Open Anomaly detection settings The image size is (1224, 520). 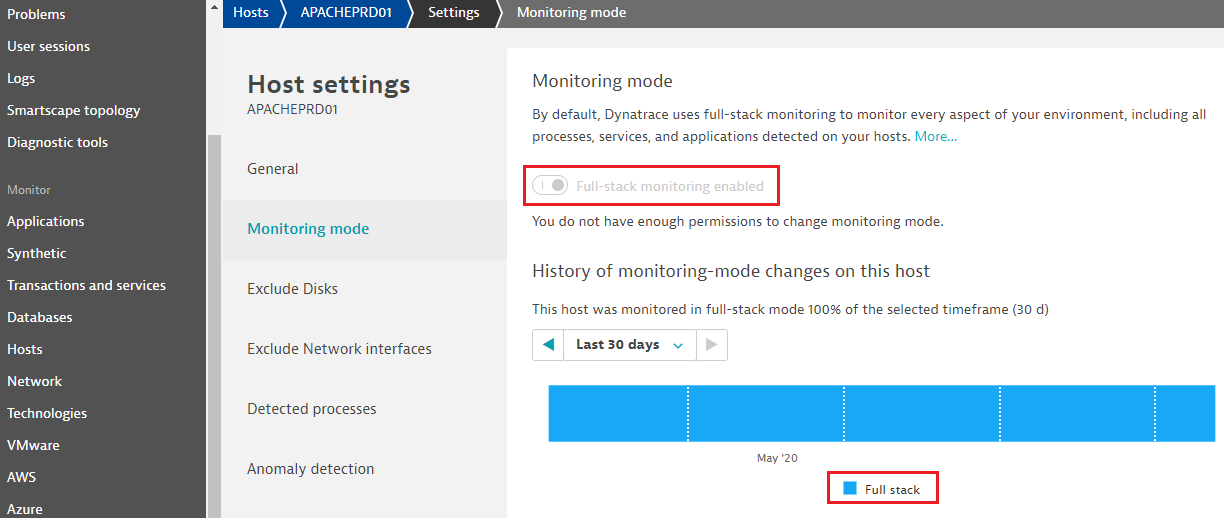pyautogui.click(x=311, y=469)
